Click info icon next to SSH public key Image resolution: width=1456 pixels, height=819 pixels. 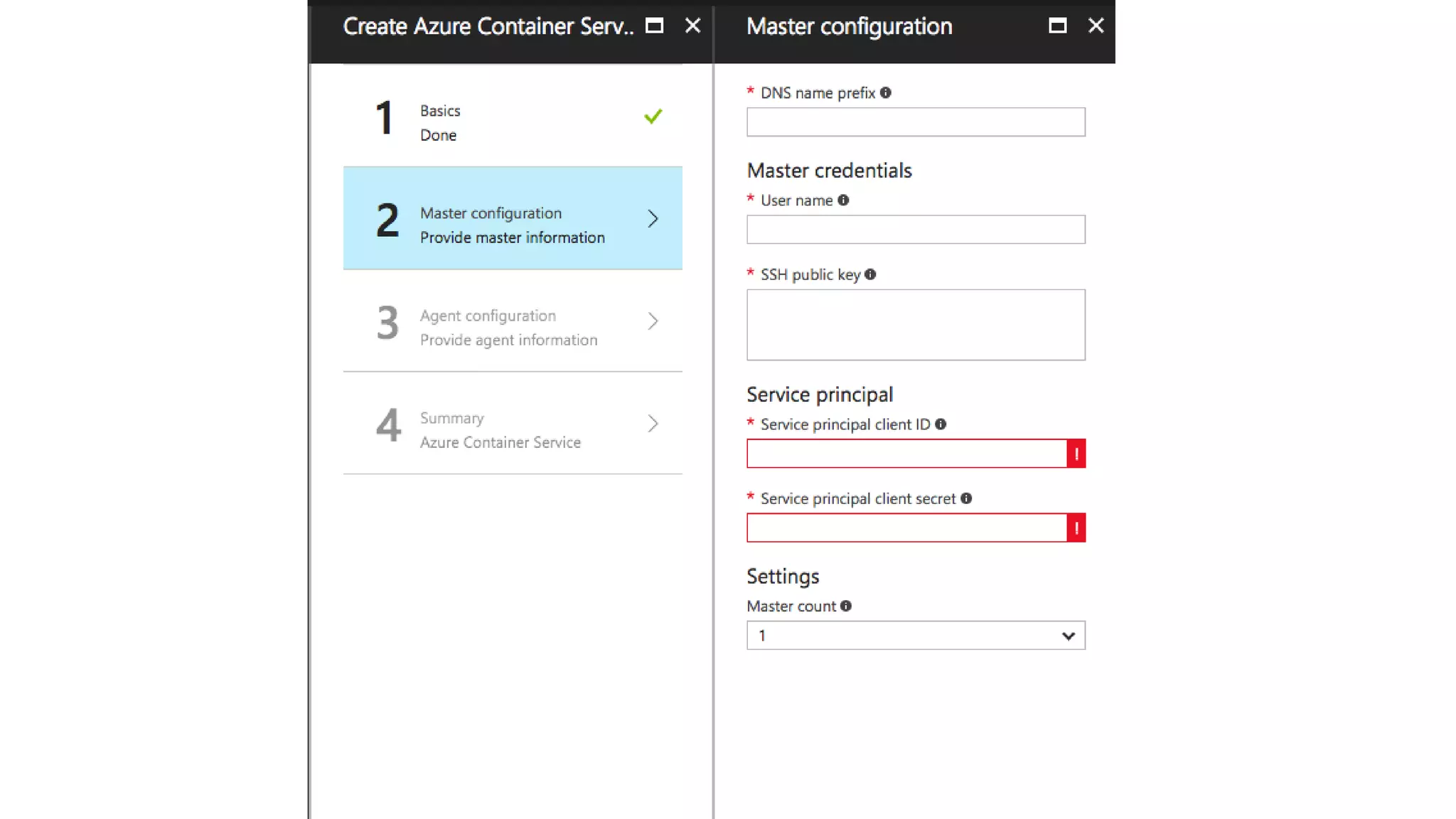870,274
